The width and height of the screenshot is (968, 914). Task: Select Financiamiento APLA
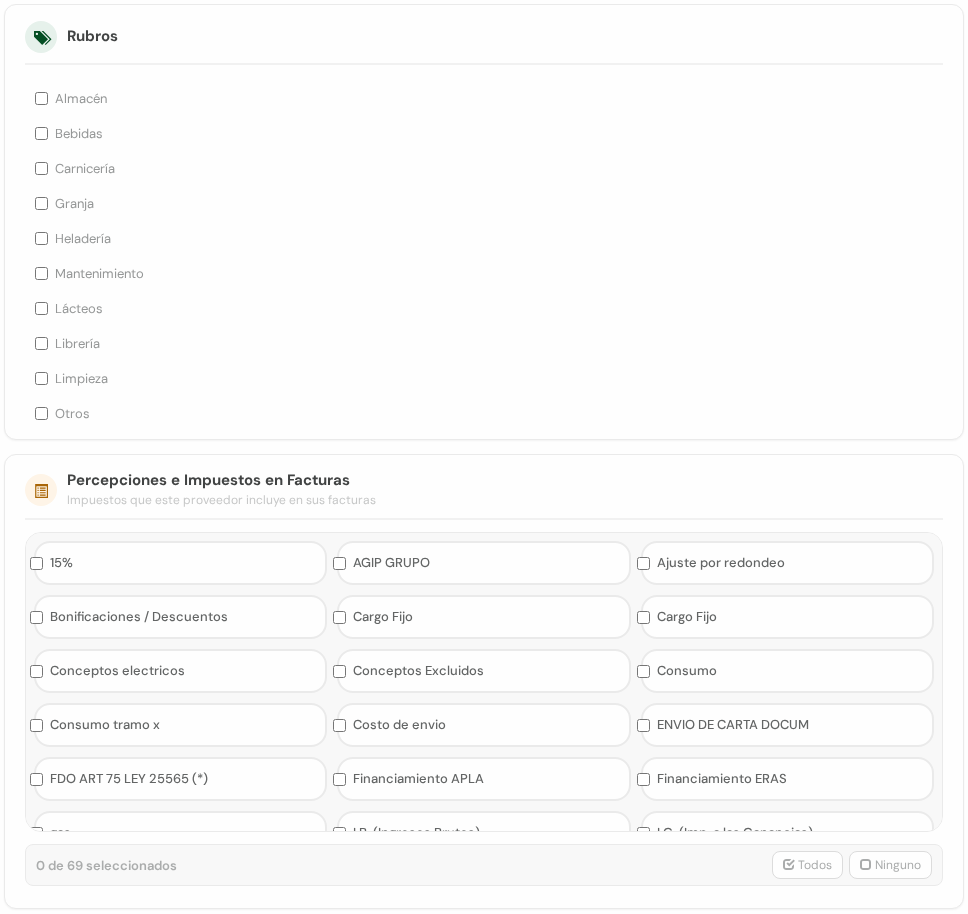(340, 779)
